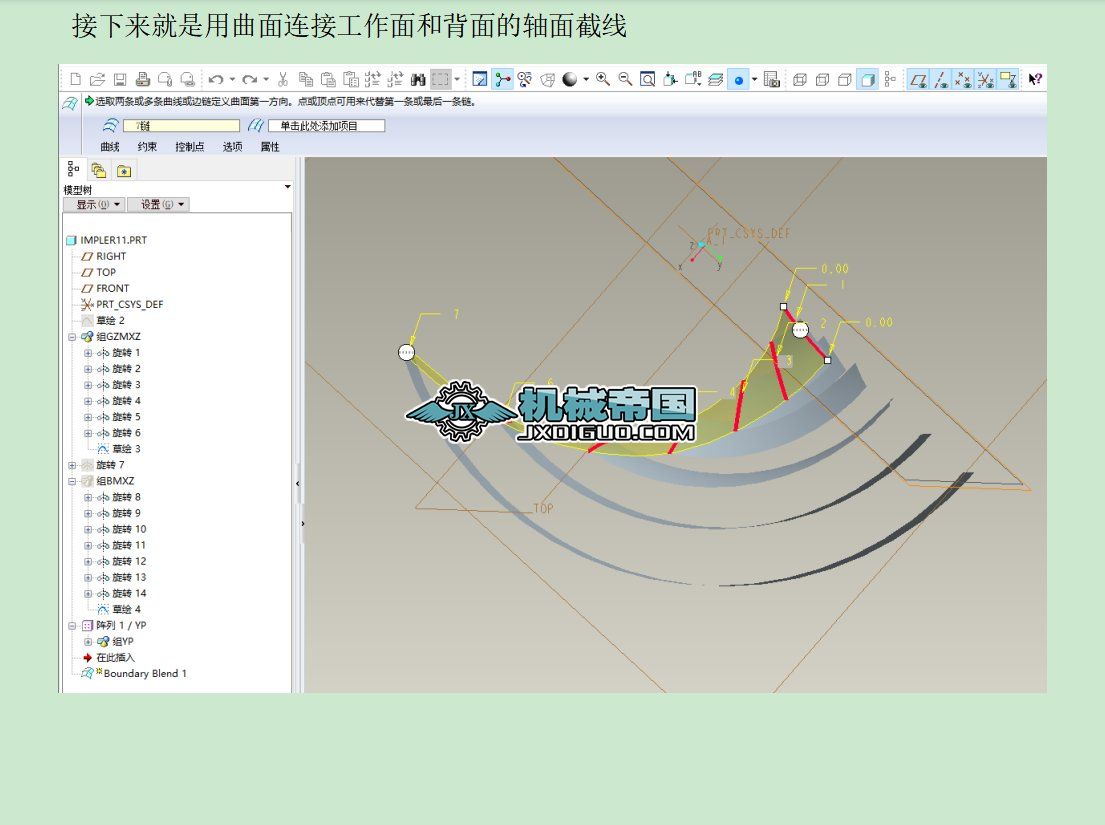This screenshot has height=825, width=1105.
Task: Save the model with the floppy icon
Action: pyautogui.click(x=120, y=80)
